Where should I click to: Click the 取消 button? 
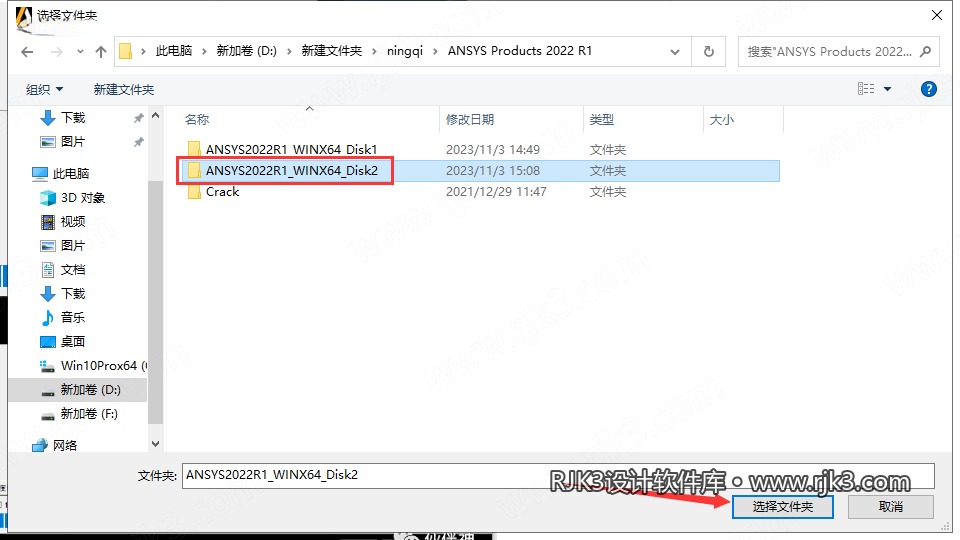click(890, 507)
